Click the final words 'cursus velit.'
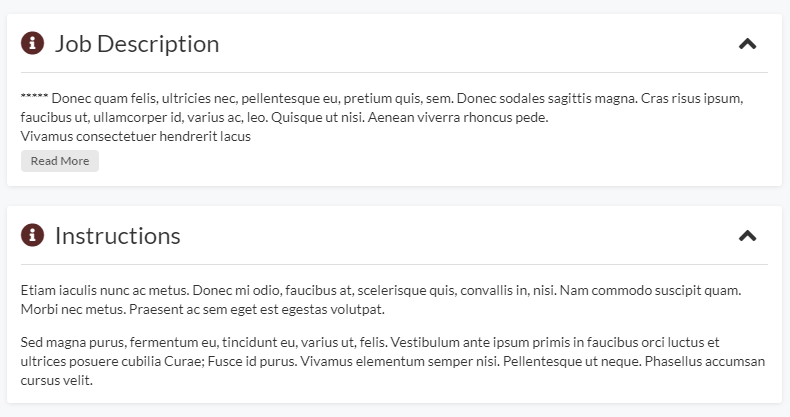The width and height of the screenshot is (790, 417). [x=57, y=381]
